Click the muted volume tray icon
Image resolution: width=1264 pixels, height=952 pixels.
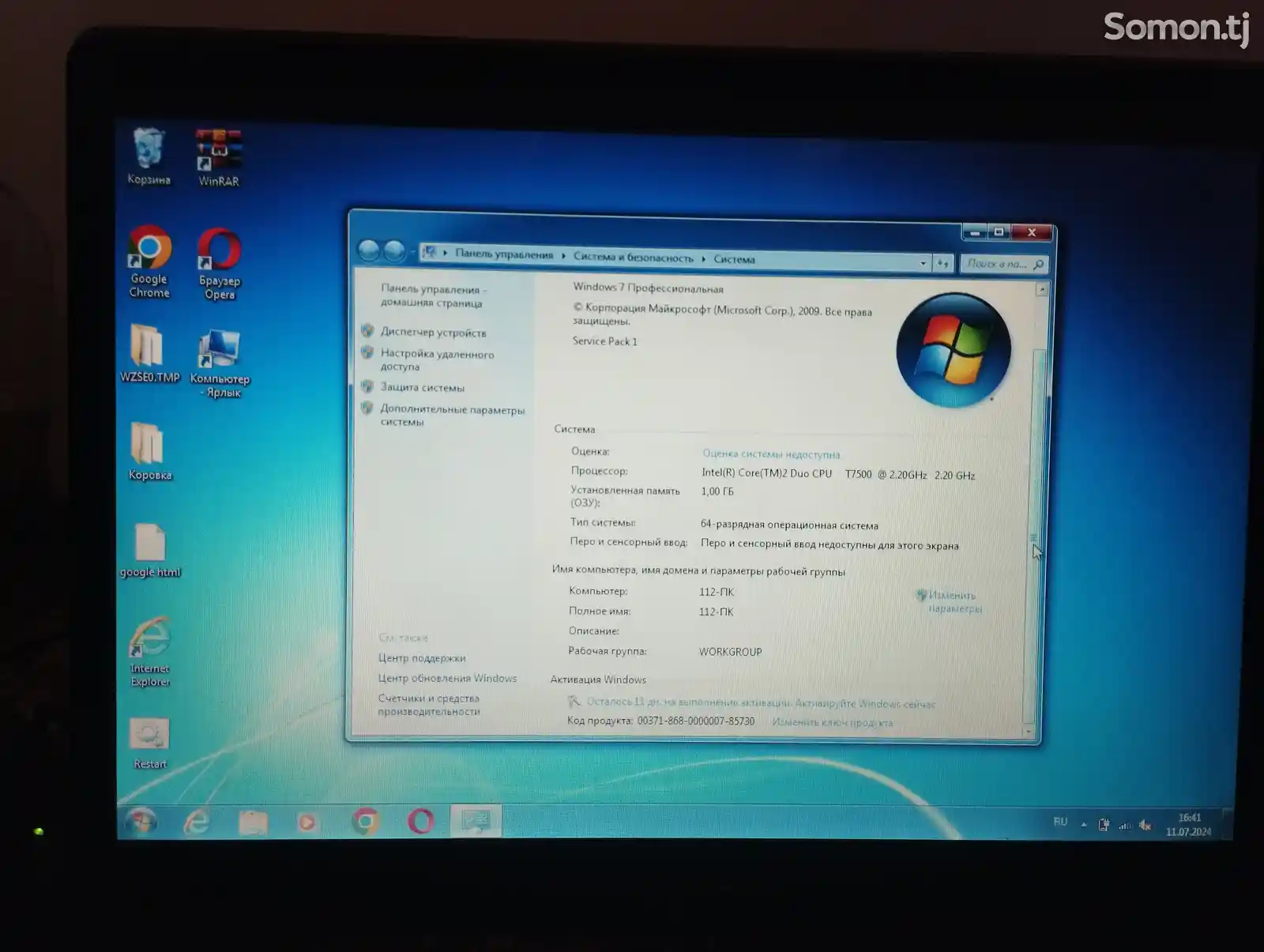pyautogui.click(x=1145, y=826)
